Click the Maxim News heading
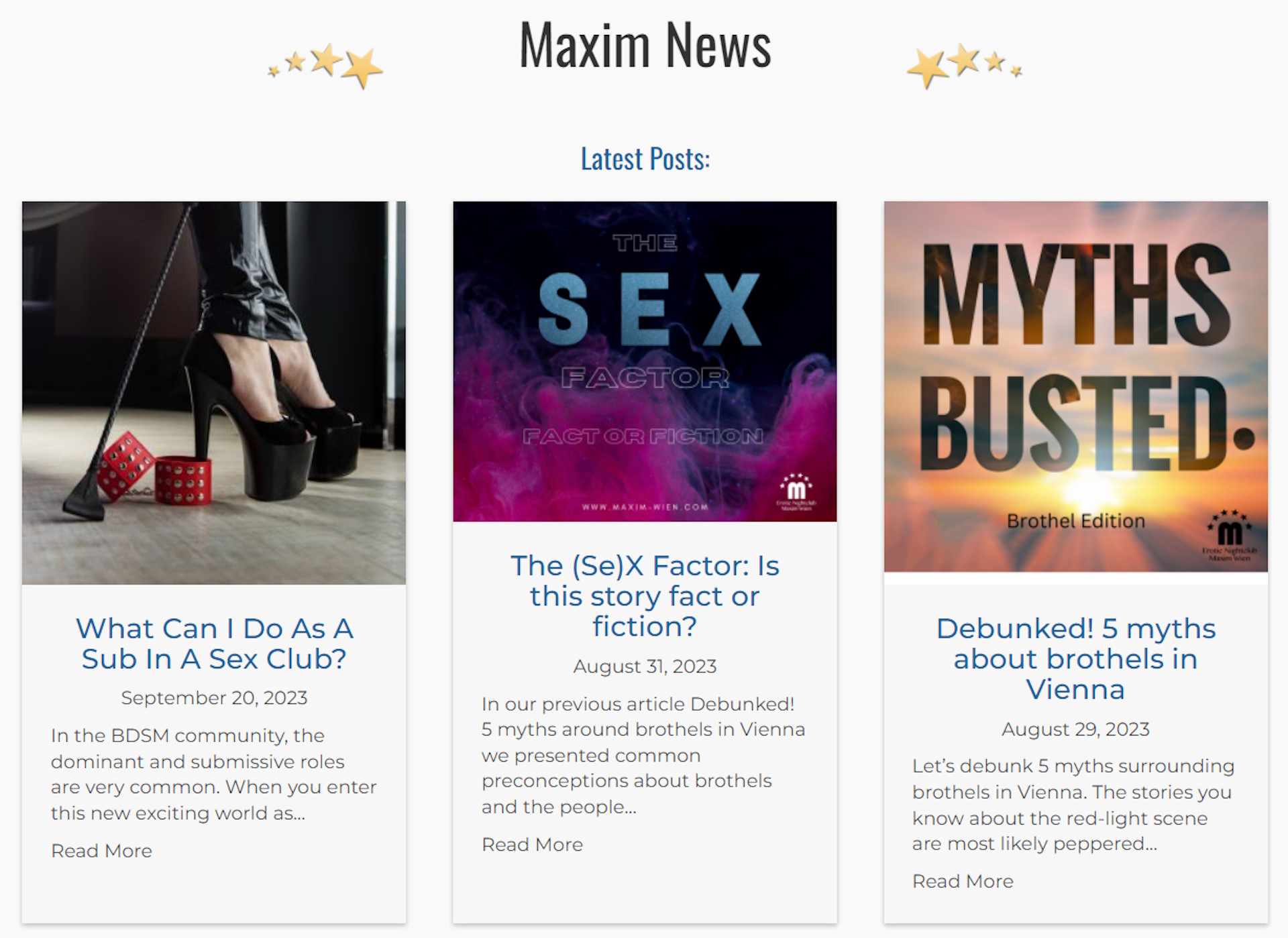 [x=645, y=45]
